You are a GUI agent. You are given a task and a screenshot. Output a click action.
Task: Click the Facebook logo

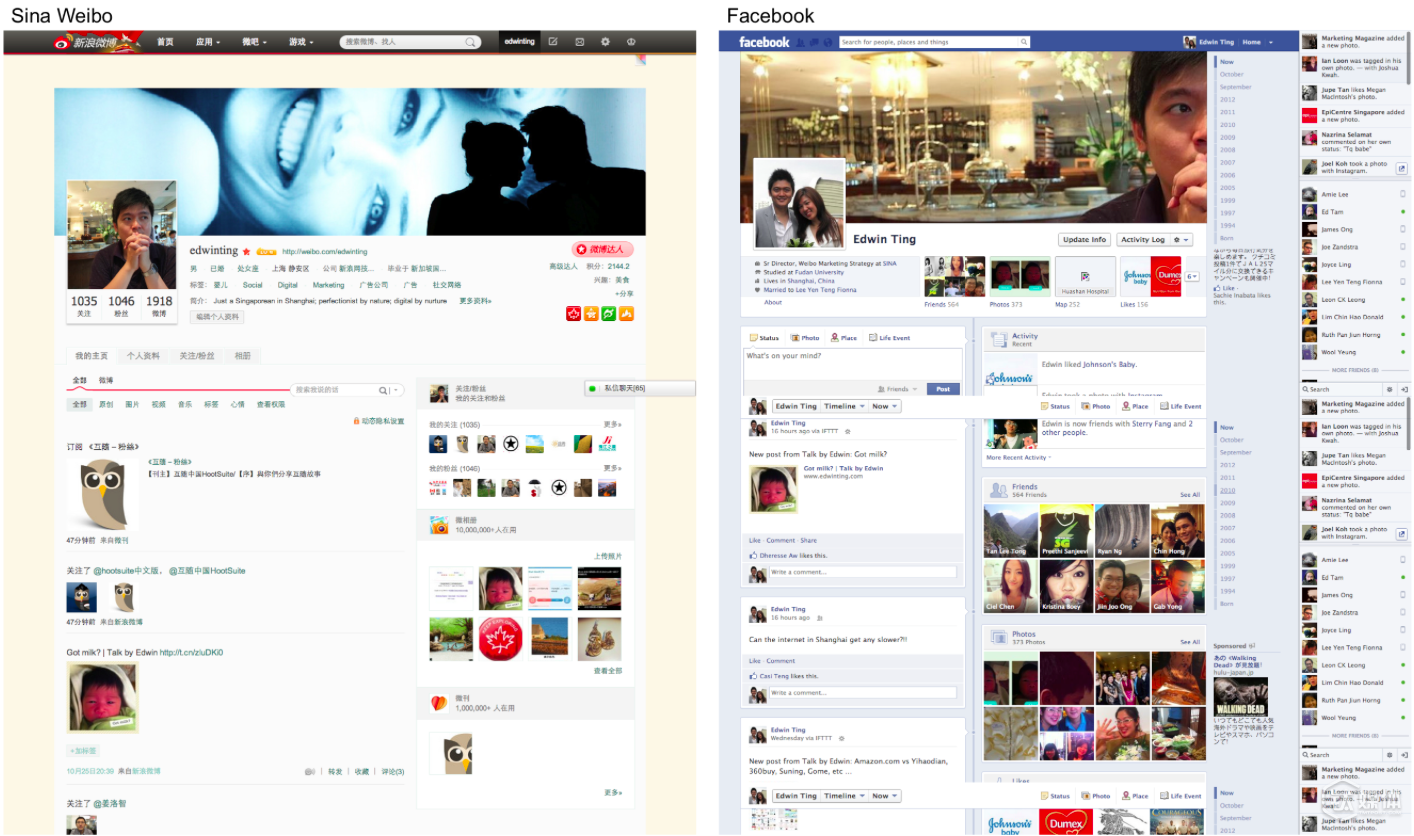tap(764, 42)
